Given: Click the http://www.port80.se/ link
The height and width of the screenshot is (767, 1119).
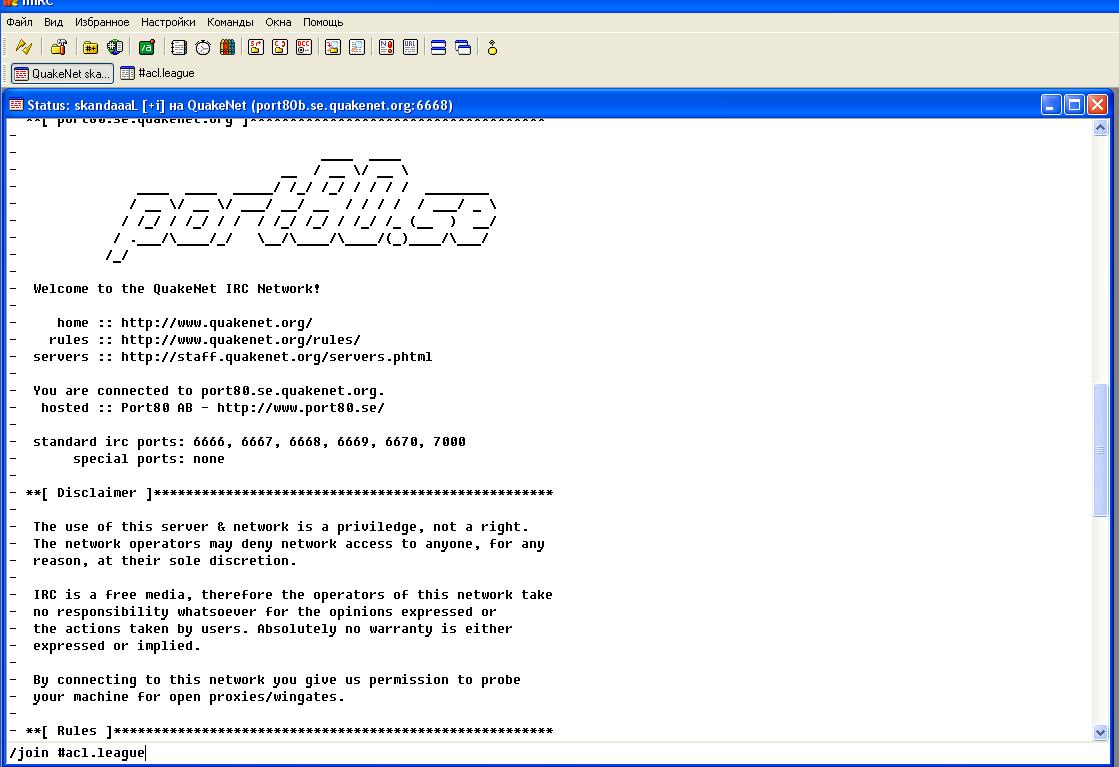Looking at the screenshot, I should 300,408.
